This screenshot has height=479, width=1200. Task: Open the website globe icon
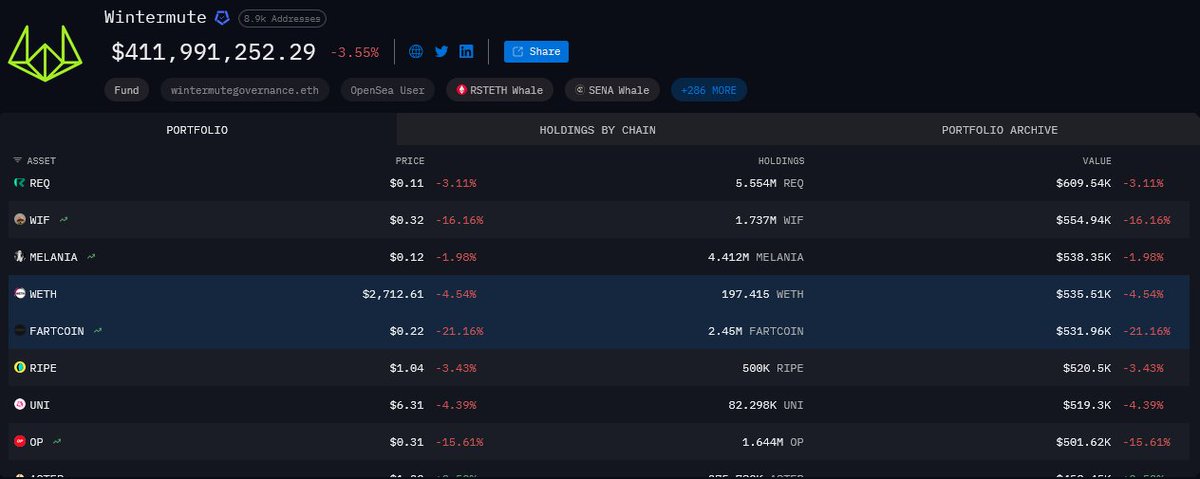[416, 51]
